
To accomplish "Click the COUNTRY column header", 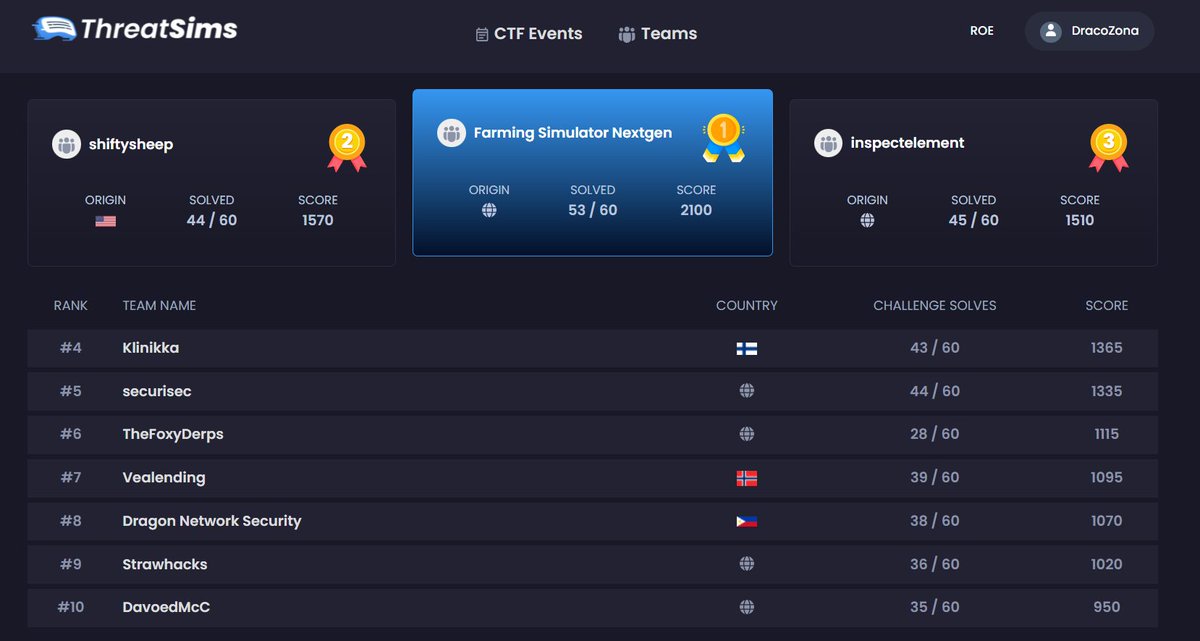I will [x=747, y=305].
